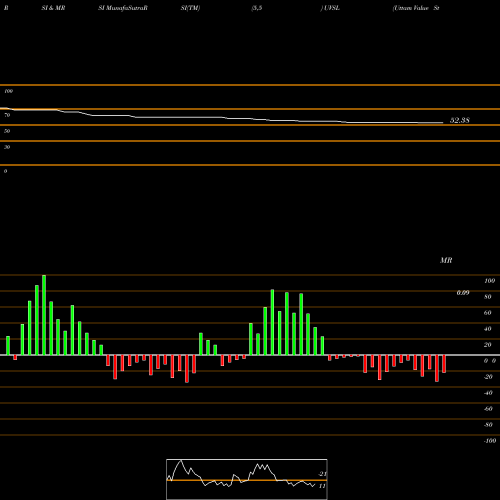This screenshot has height=500, width=500.
Task: Click the MR label above histogram
Action: [x=446, y=260]
